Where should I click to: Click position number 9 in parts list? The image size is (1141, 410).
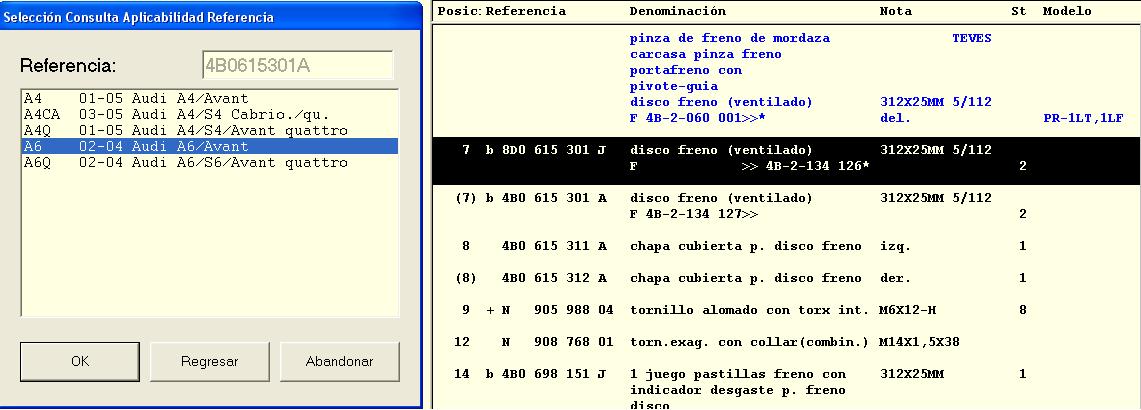[x=466, y=310]
